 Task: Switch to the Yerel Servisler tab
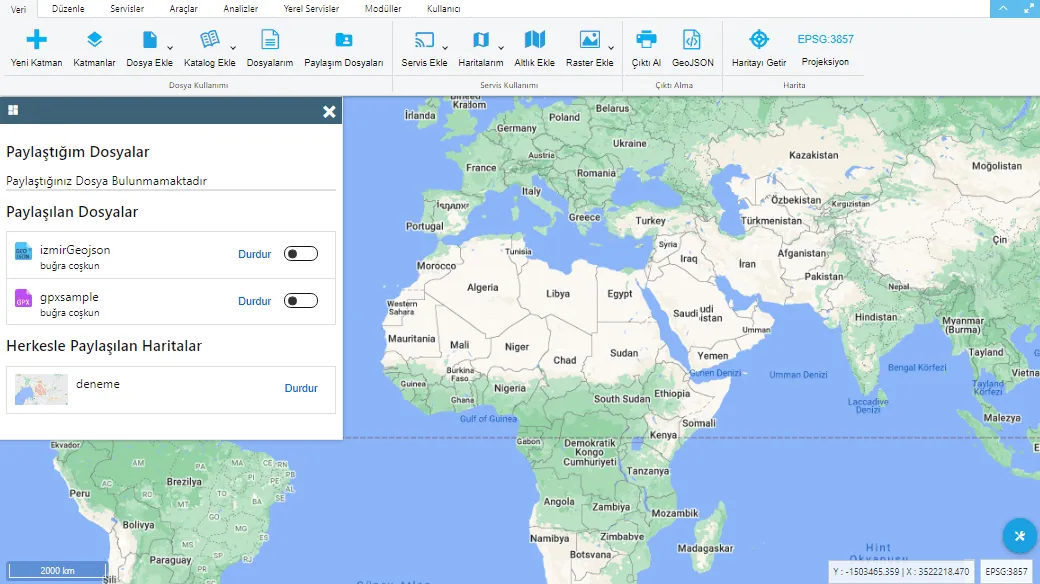(x=311, y=9)
